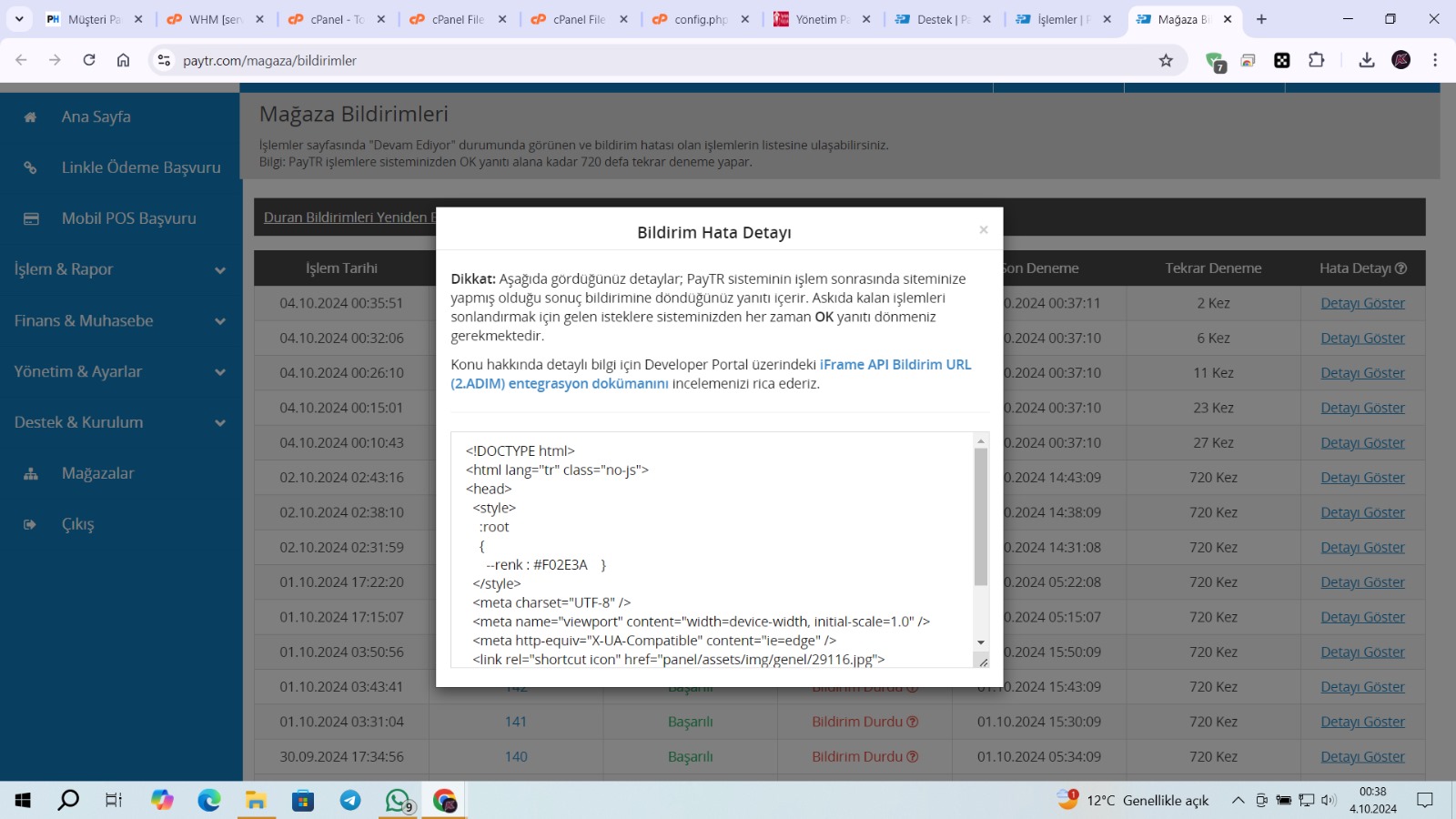Bookmark this page with the star
The image size is (1456, 819).
1166,60
